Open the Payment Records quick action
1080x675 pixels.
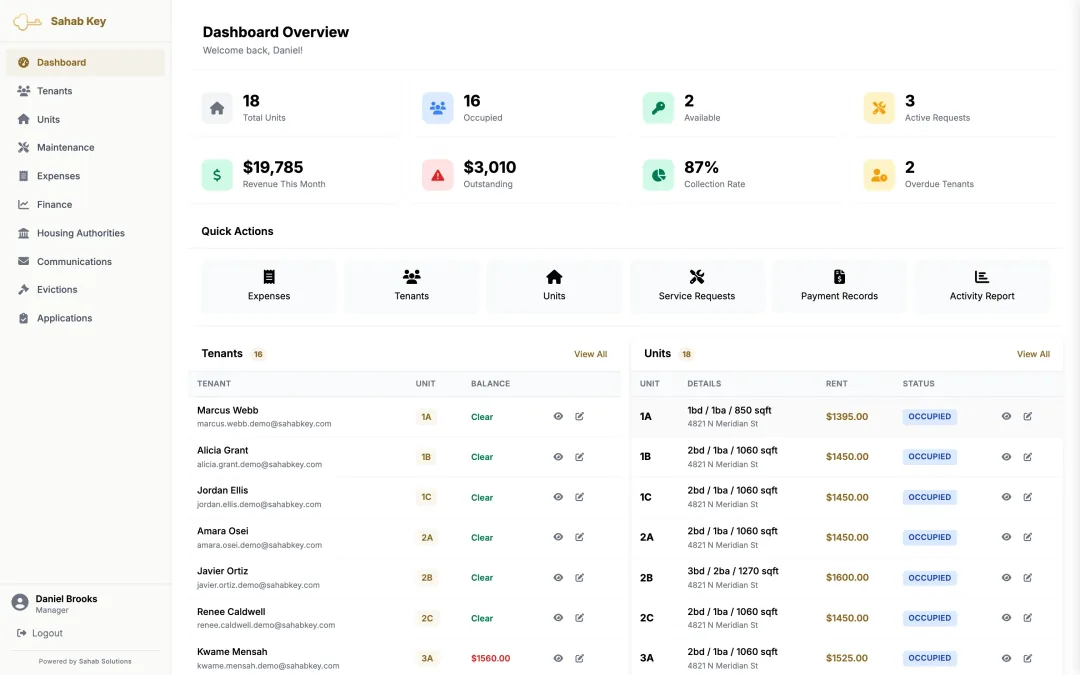coord(839,286)
